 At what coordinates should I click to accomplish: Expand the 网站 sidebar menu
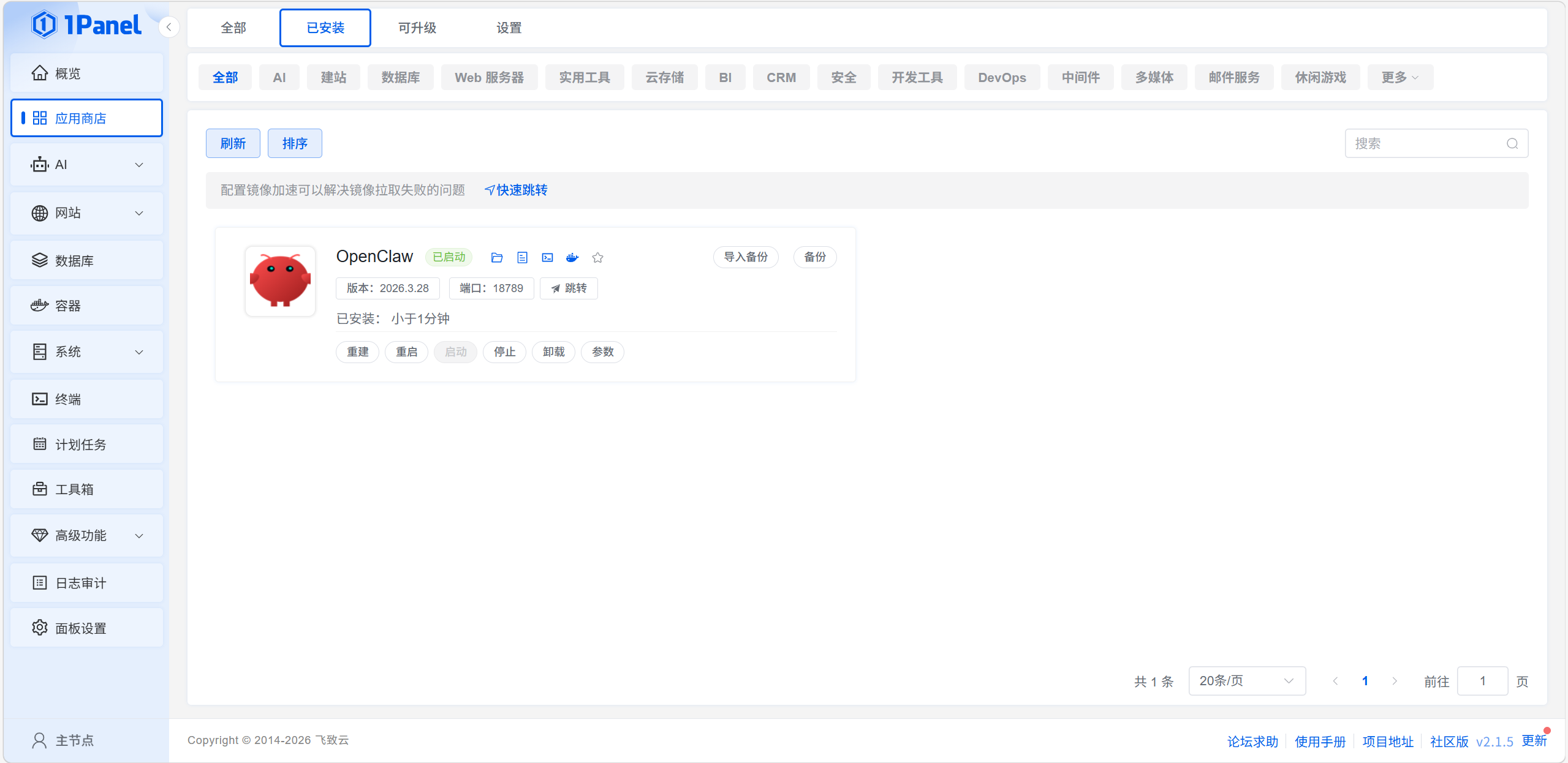(86, 213)
